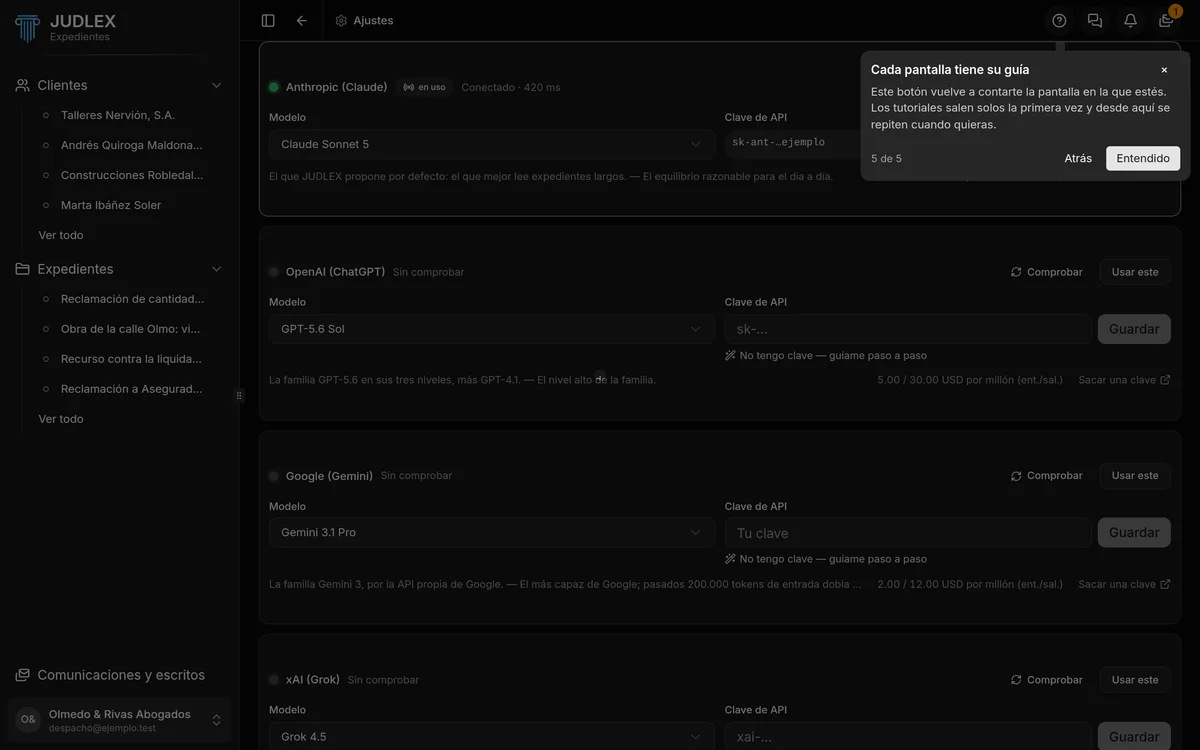Click the JUDLEX logo icon
This screenshot has height=750, width=1200.
(x=27, y=27)
